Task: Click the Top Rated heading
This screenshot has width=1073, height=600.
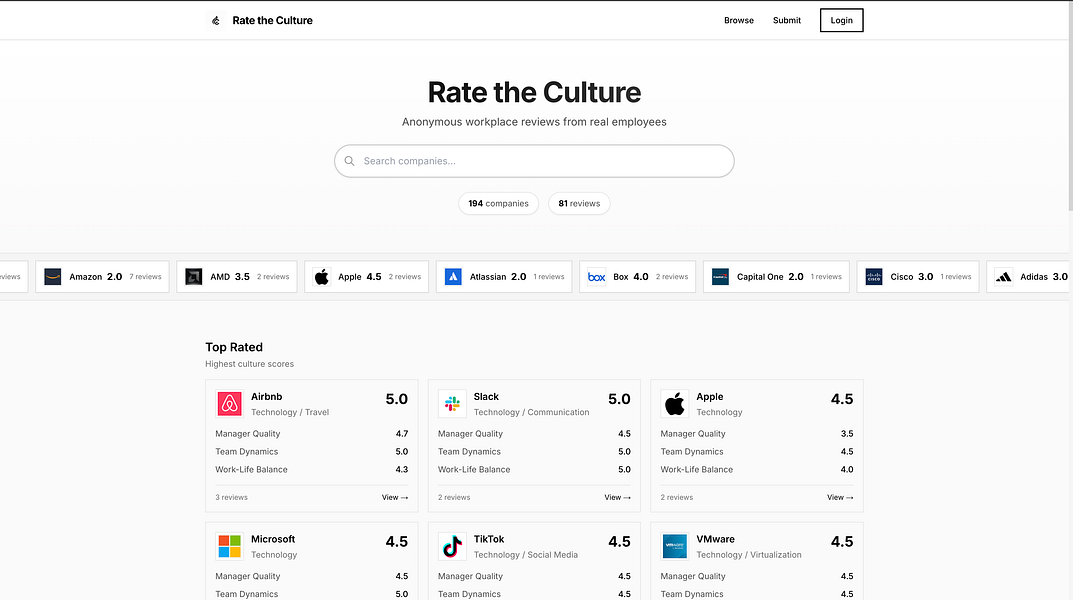Action: tap(234, 347)
